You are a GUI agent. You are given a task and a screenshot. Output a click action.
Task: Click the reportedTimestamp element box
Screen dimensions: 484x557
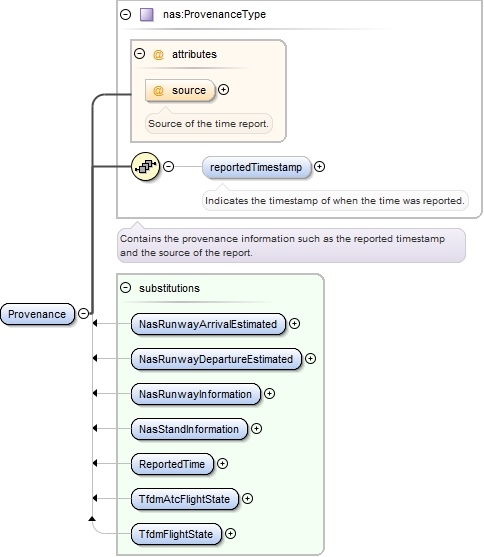(256, 167)
